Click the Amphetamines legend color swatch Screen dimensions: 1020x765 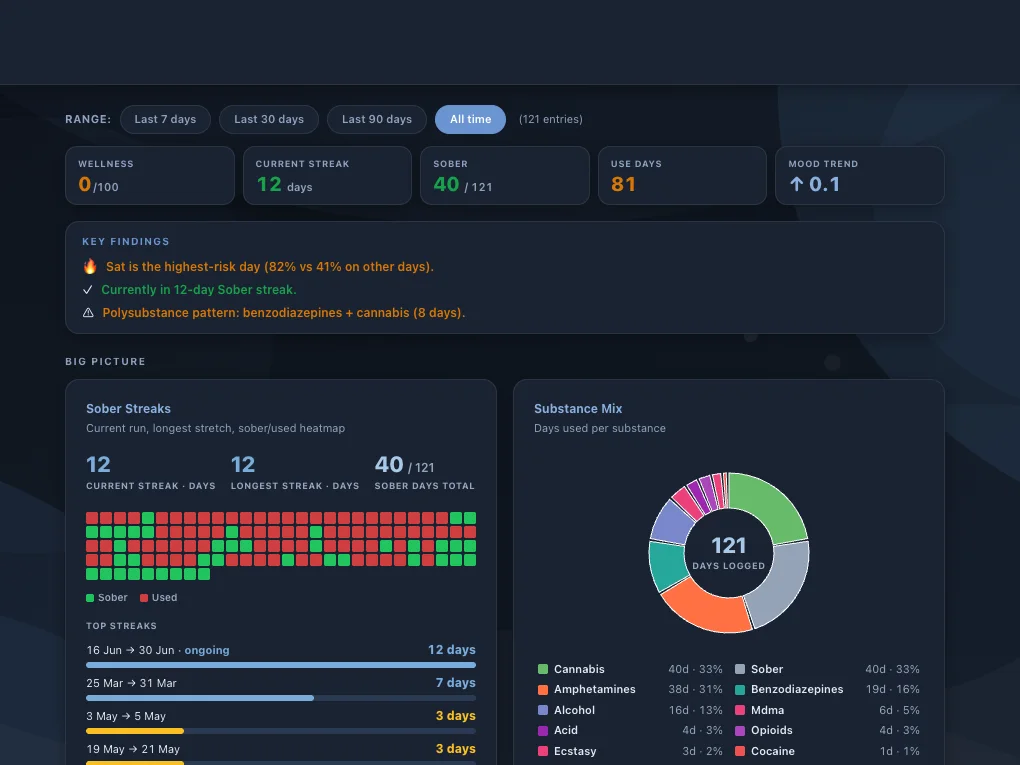click(543, 690)
